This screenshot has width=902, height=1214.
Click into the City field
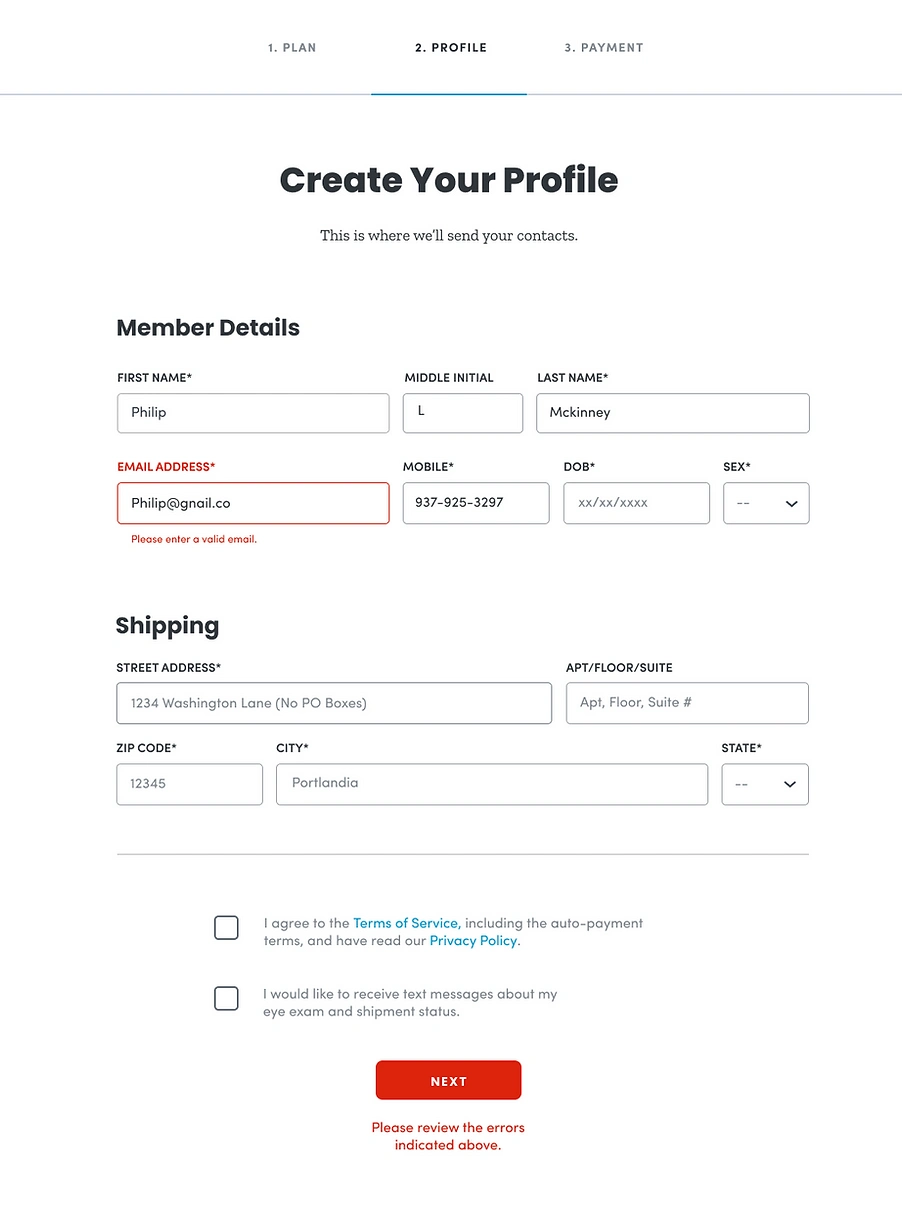[492, 784]
